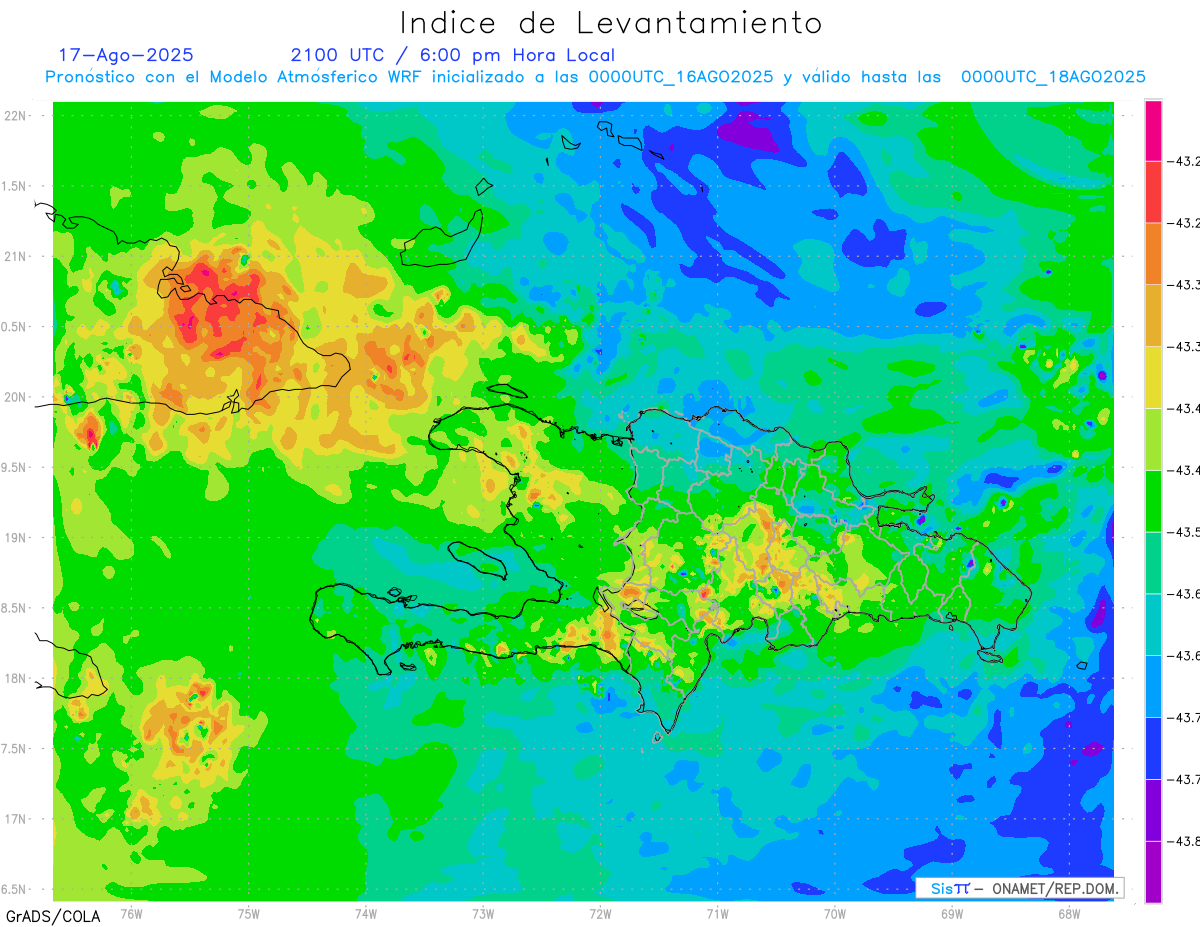
Task: Click the "20N" latitude label
Action: pos(16,397)
